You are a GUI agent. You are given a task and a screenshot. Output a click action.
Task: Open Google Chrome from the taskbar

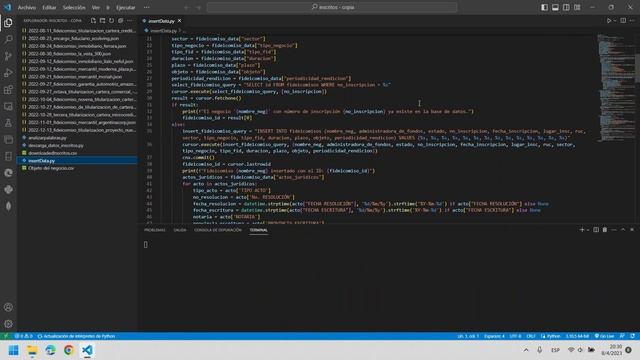click(x=69, y=350)
